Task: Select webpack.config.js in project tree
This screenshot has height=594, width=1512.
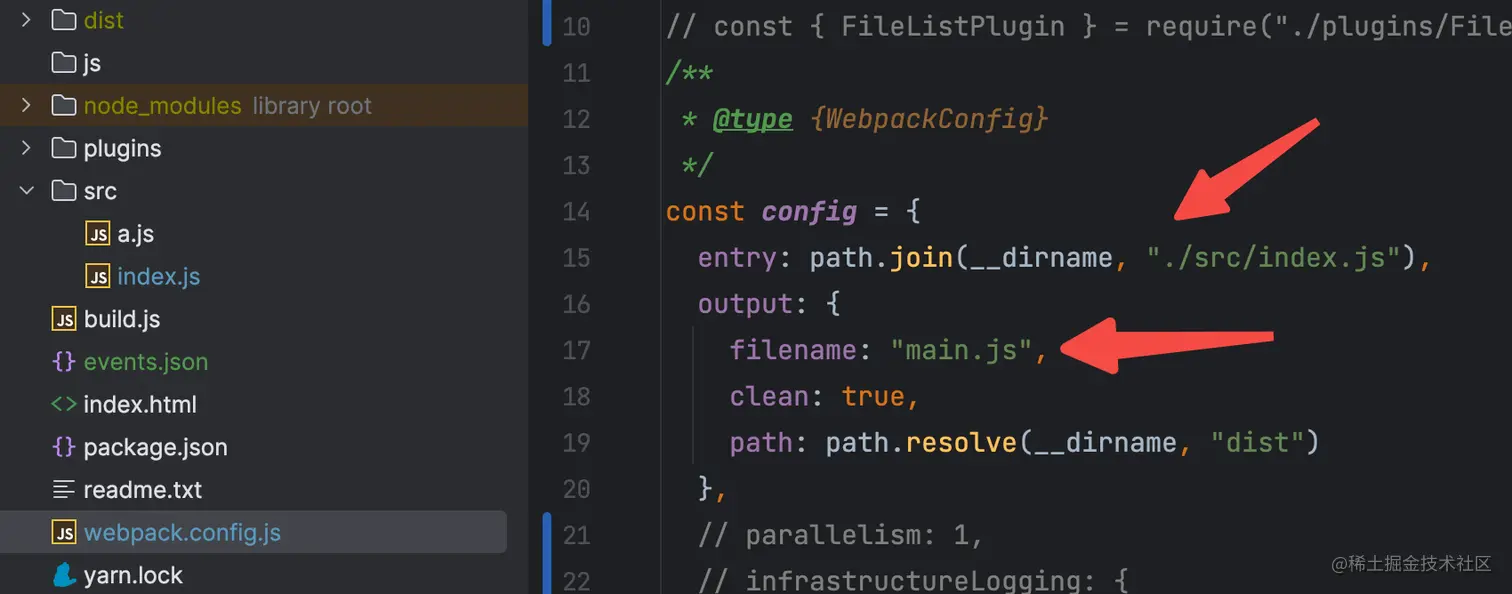Action: [253, 533]
